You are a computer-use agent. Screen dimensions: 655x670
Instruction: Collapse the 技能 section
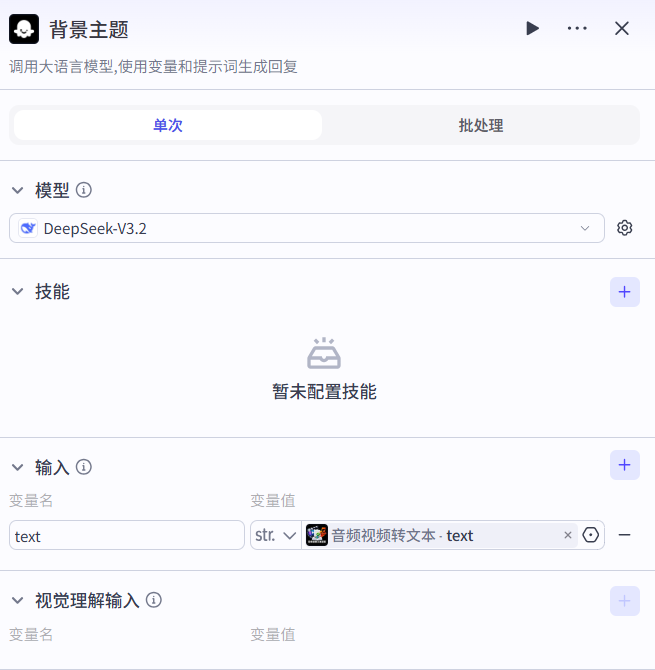[18, 292]
